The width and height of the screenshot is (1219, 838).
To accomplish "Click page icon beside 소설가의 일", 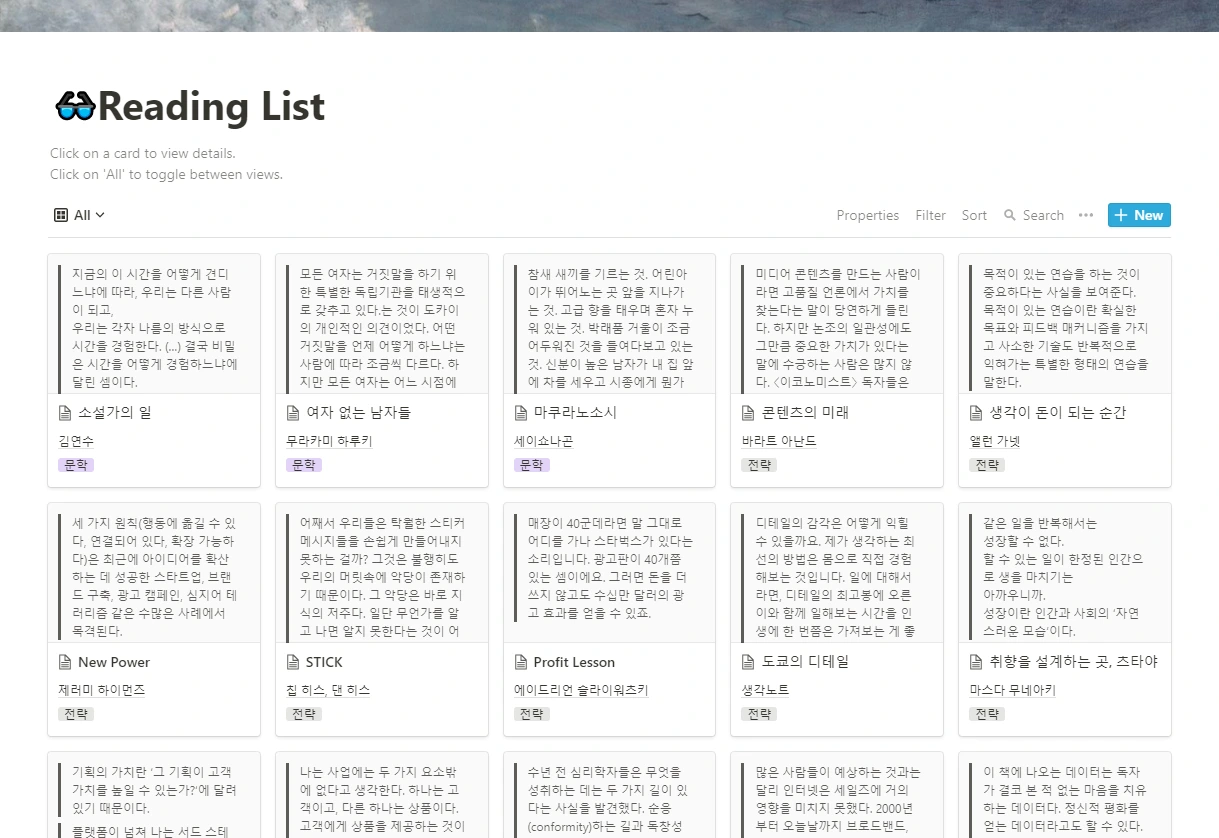I will pyautogui.click(x=66, y=413).
